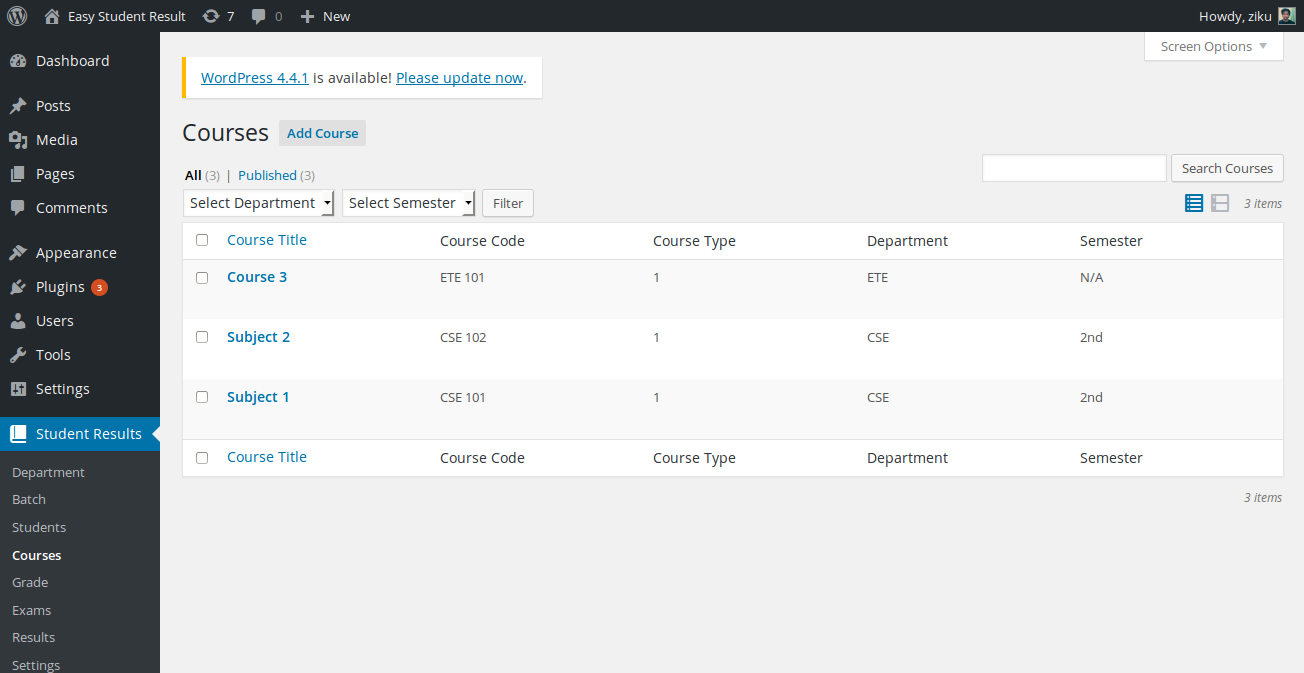Switch to list view icon

coord(1193,203)
